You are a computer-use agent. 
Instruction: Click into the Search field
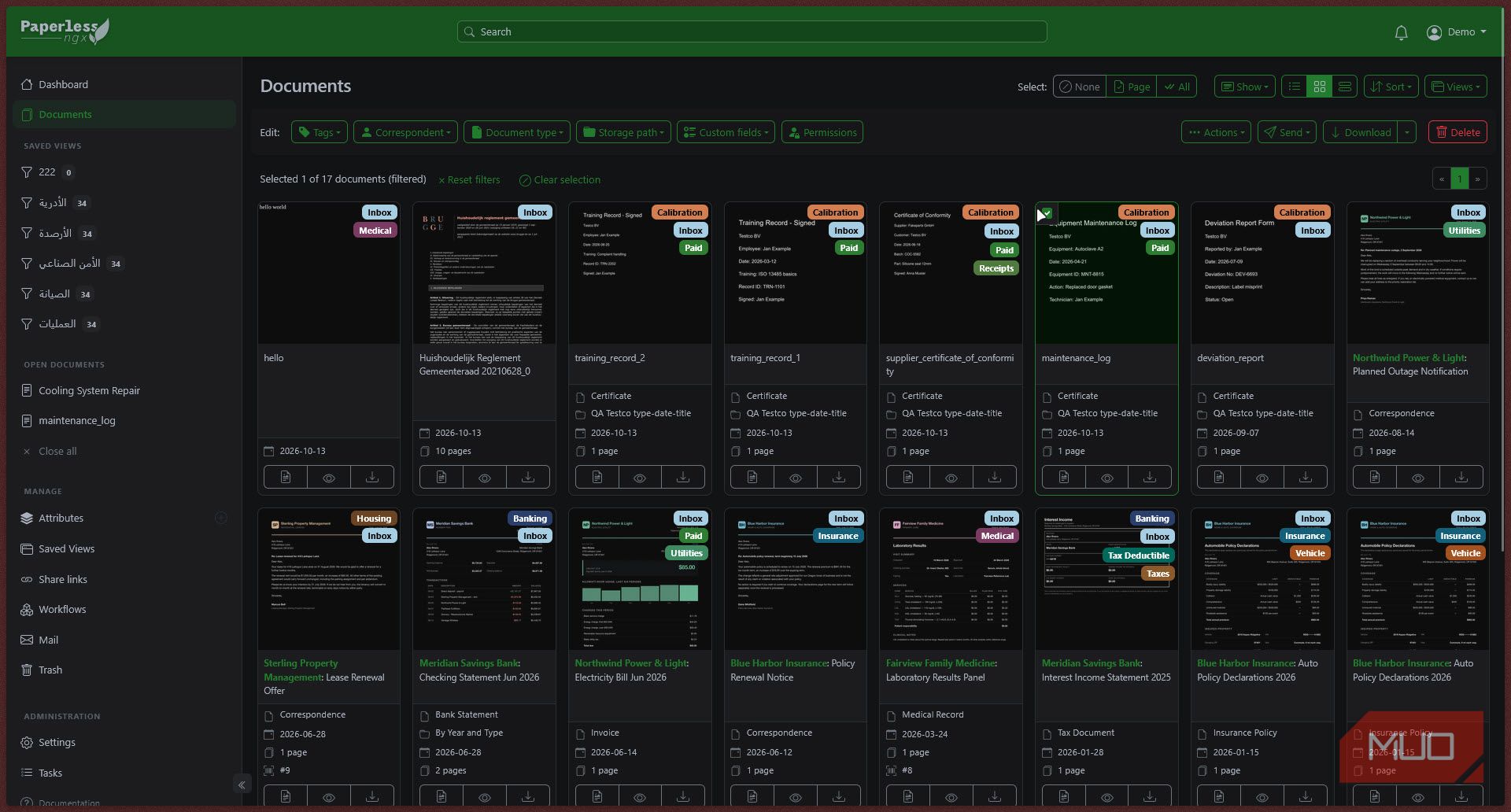point(752,31)
